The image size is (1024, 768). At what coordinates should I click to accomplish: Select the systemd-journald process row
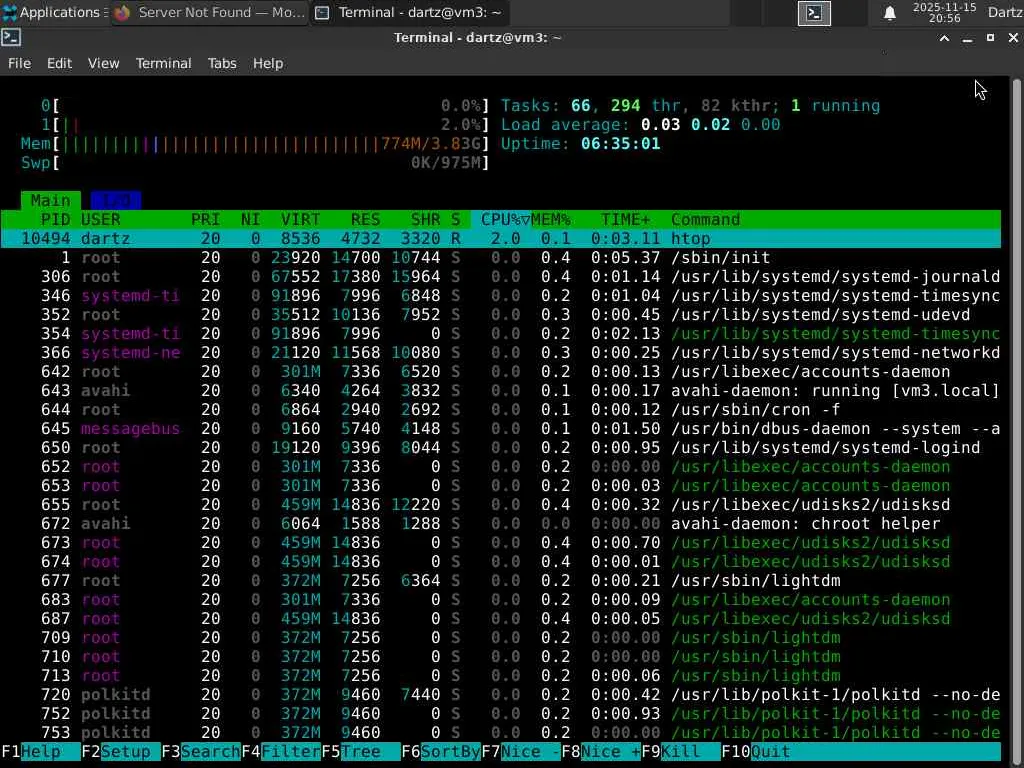(x=500, y=276)
